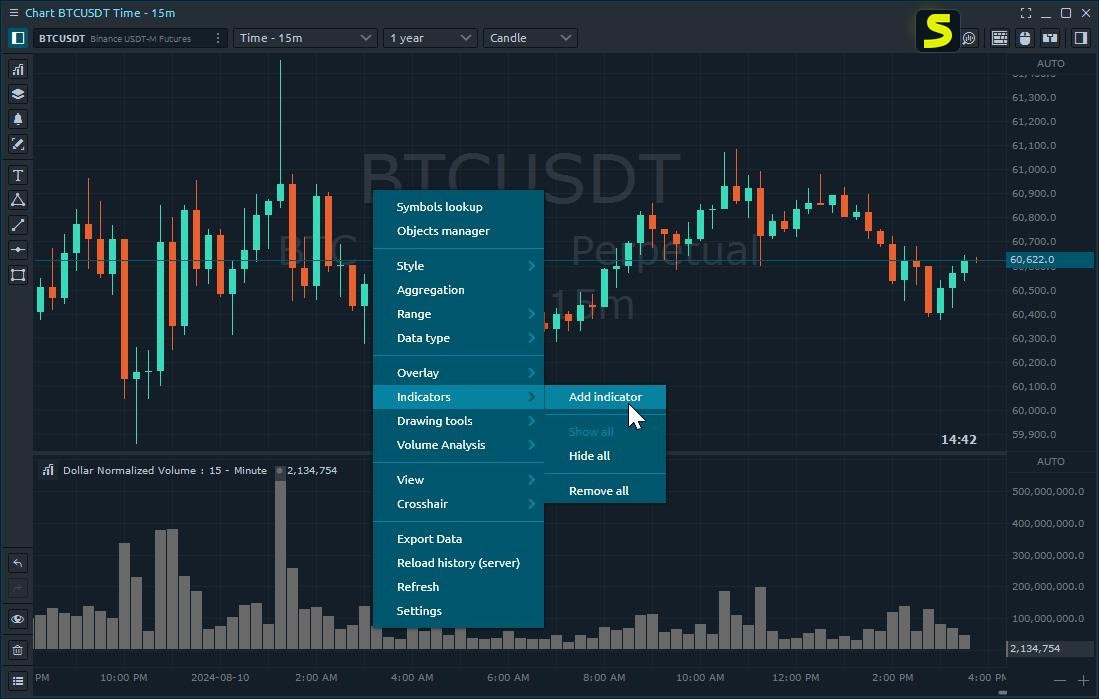Open the list icon at bottom left

coord(18,681)
